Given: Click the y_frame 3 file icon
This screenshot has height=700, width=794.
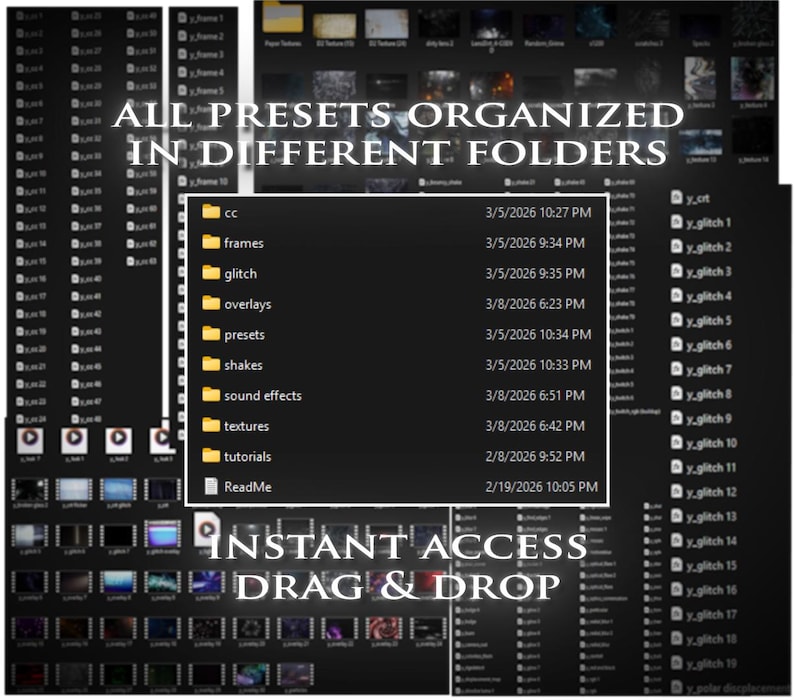Looking at the screenshot, I should tap(182, 54).
